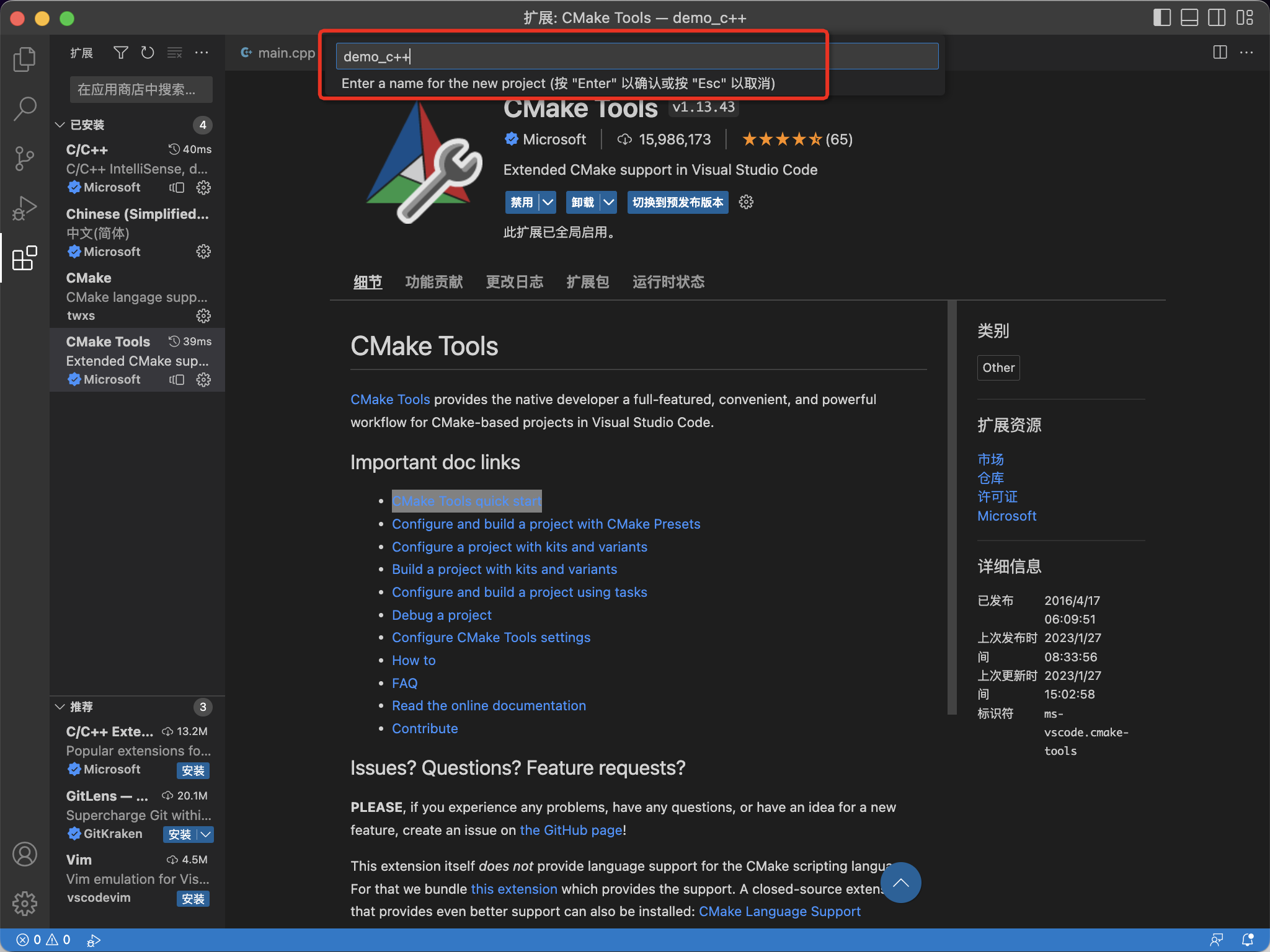Image resolution: width=1270 pixels, height=952 pixels.
Task: Click the debug launch icon in status bar
Action: pyautogui.click(x=94, y=940)
